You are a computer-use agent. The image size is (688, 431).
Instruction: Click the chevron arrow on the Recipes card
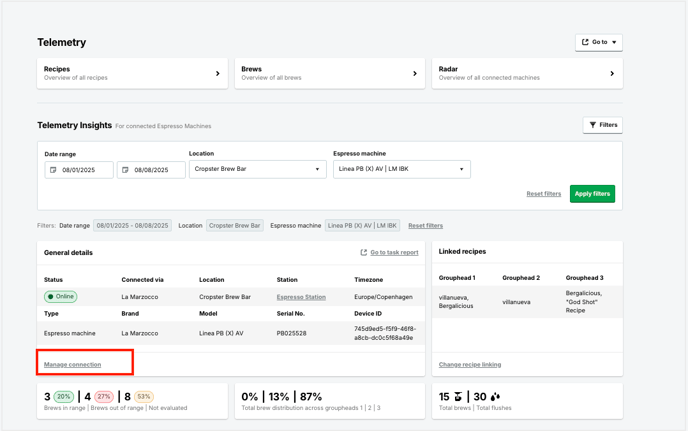pyautogui.click(x=218, y=73)
